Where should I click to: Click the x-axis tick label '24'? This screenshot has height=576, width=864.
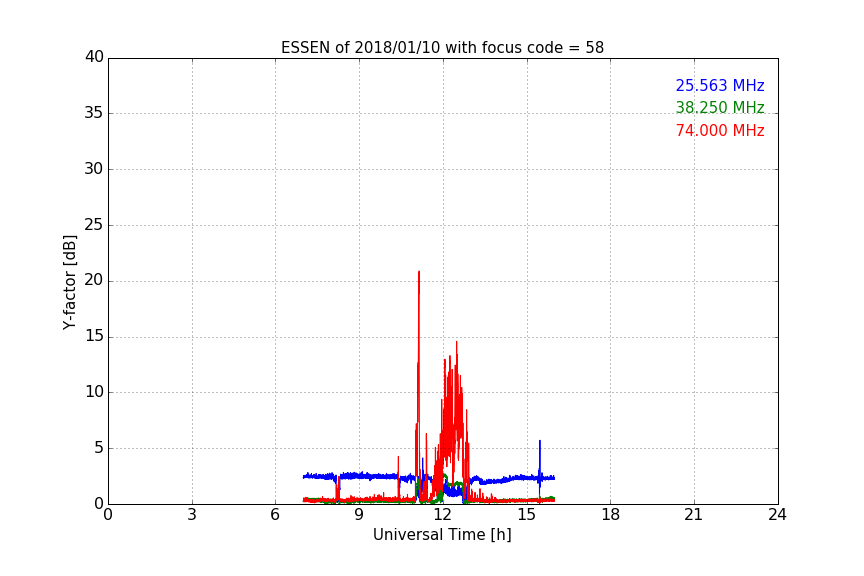pos(777,515)
